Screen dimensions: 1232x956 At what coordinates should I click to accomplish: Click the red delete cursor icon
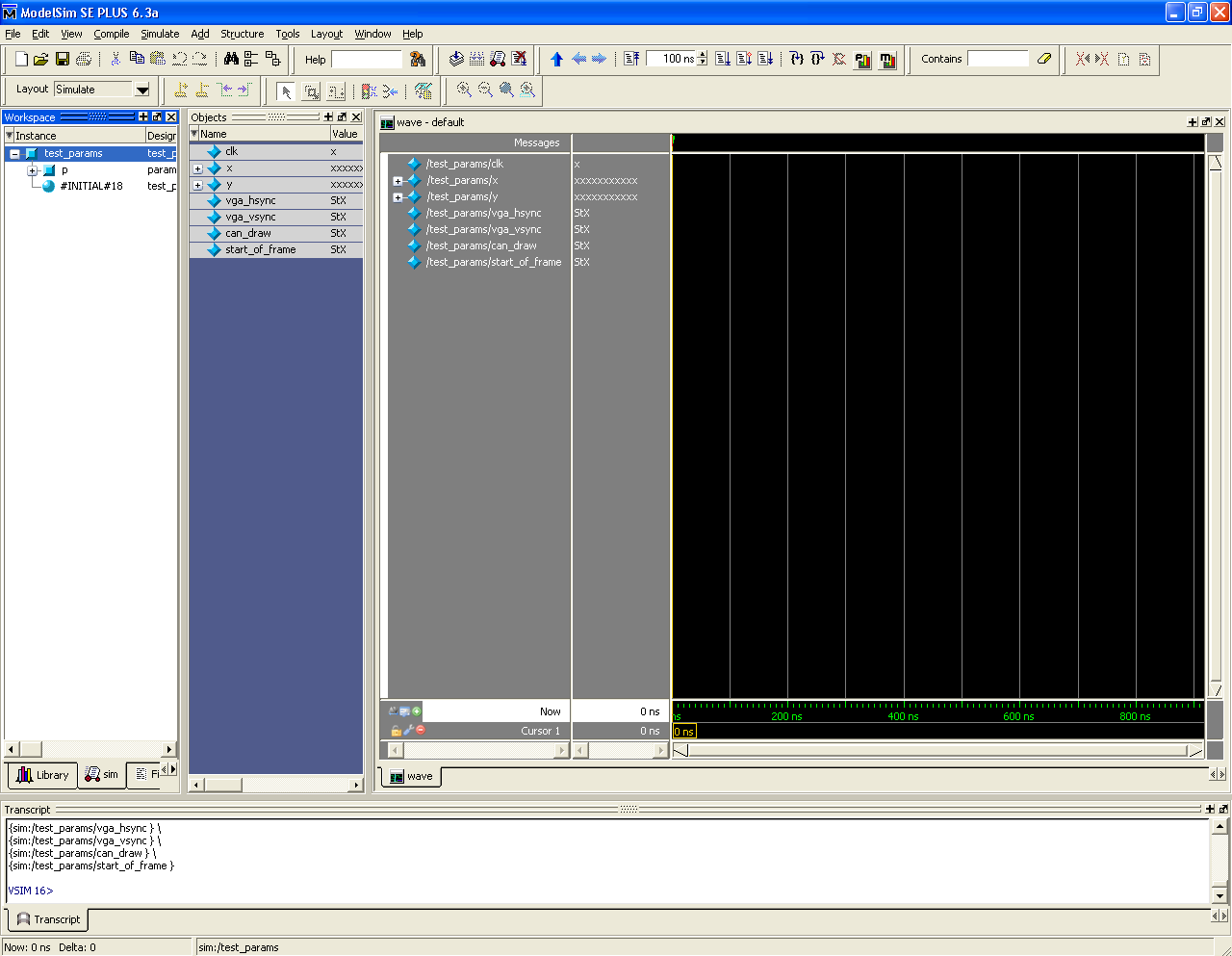coord(421,731)
